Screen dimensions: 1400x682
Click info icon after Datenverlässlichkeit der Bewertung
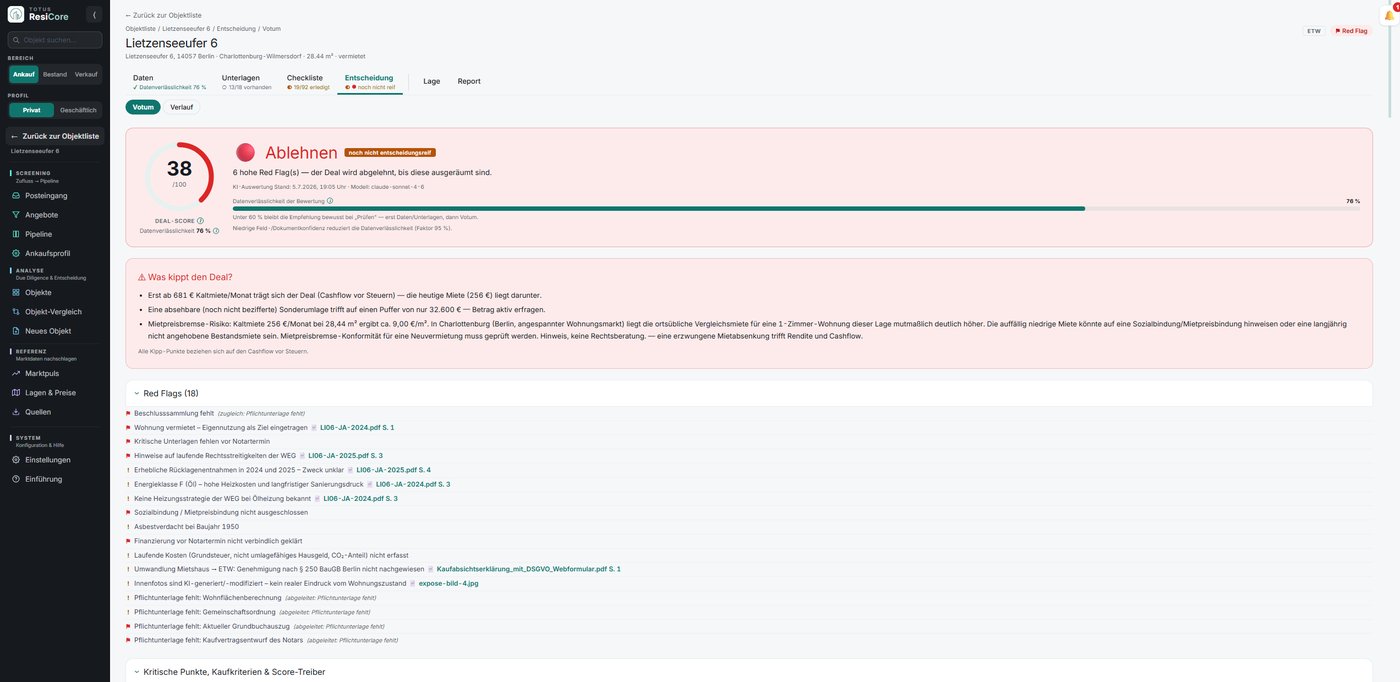[x=330, y=200]
